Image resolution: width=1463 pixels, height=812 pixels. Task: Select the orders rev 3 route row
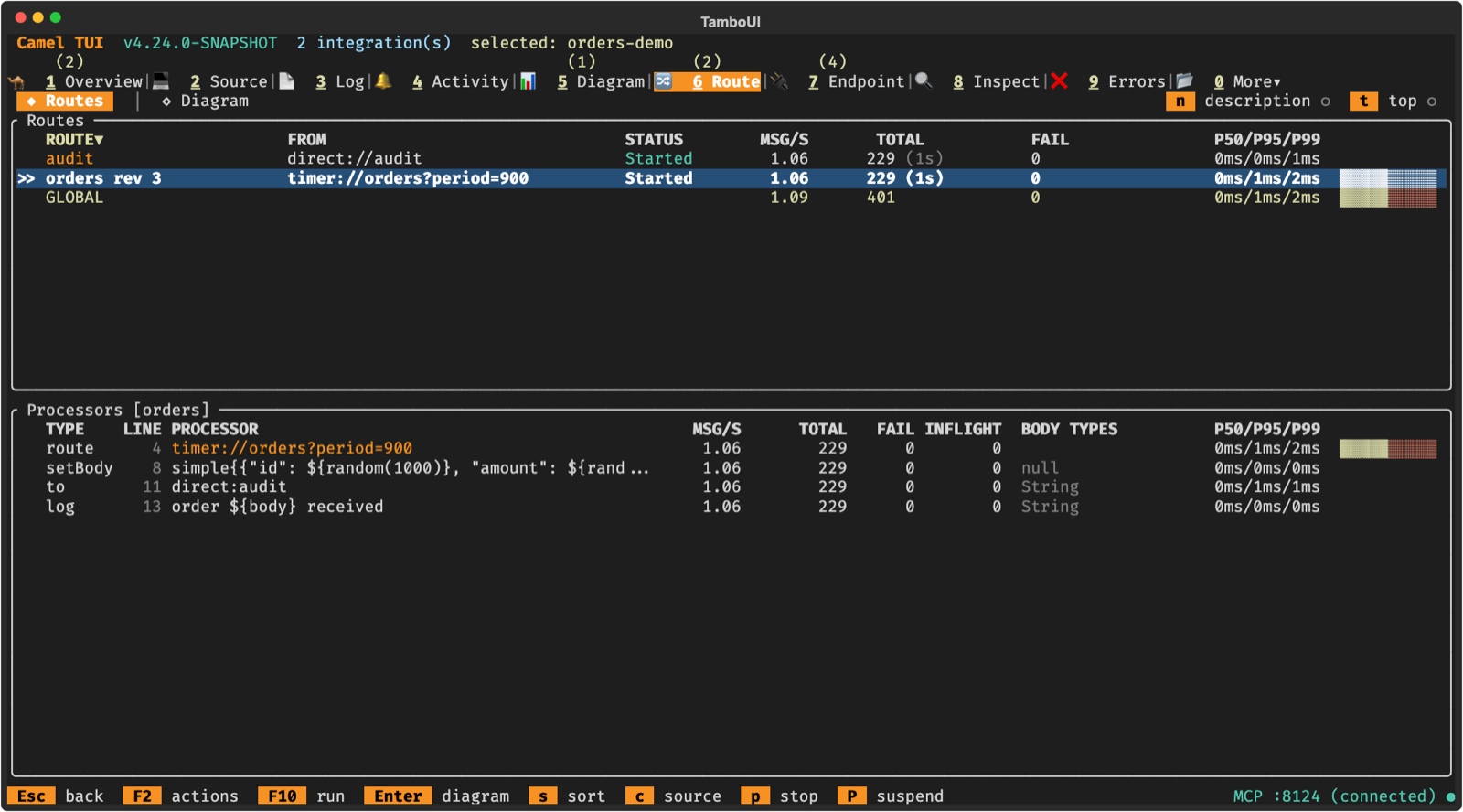731,178
